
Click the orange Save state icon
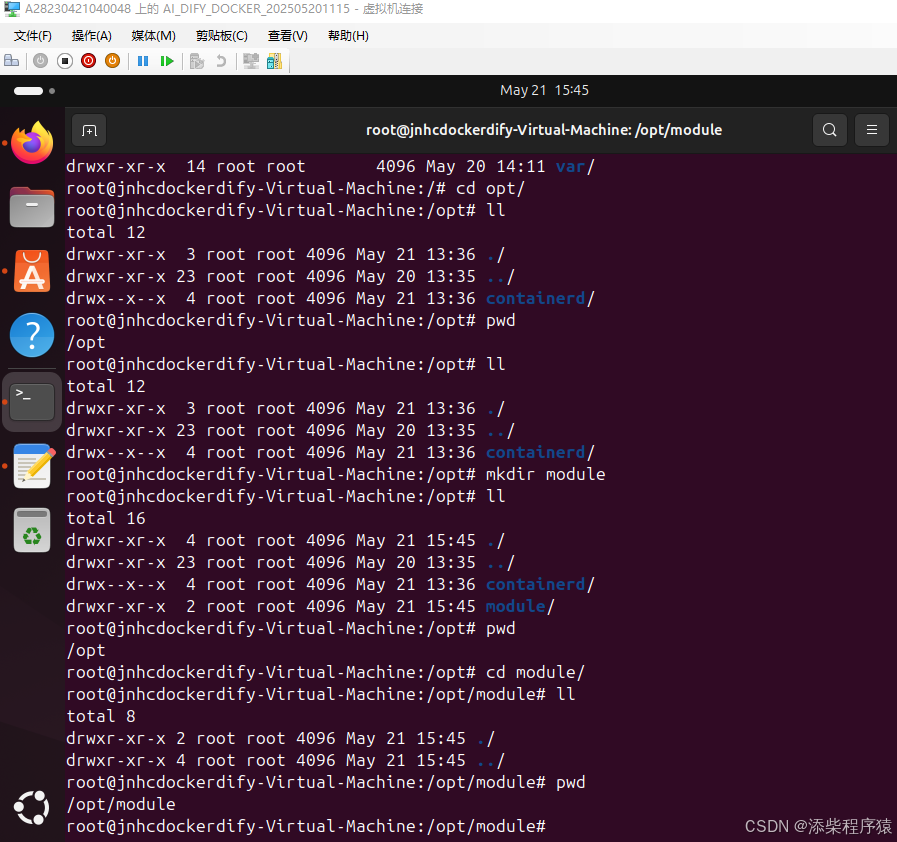(x=113, y=61)
